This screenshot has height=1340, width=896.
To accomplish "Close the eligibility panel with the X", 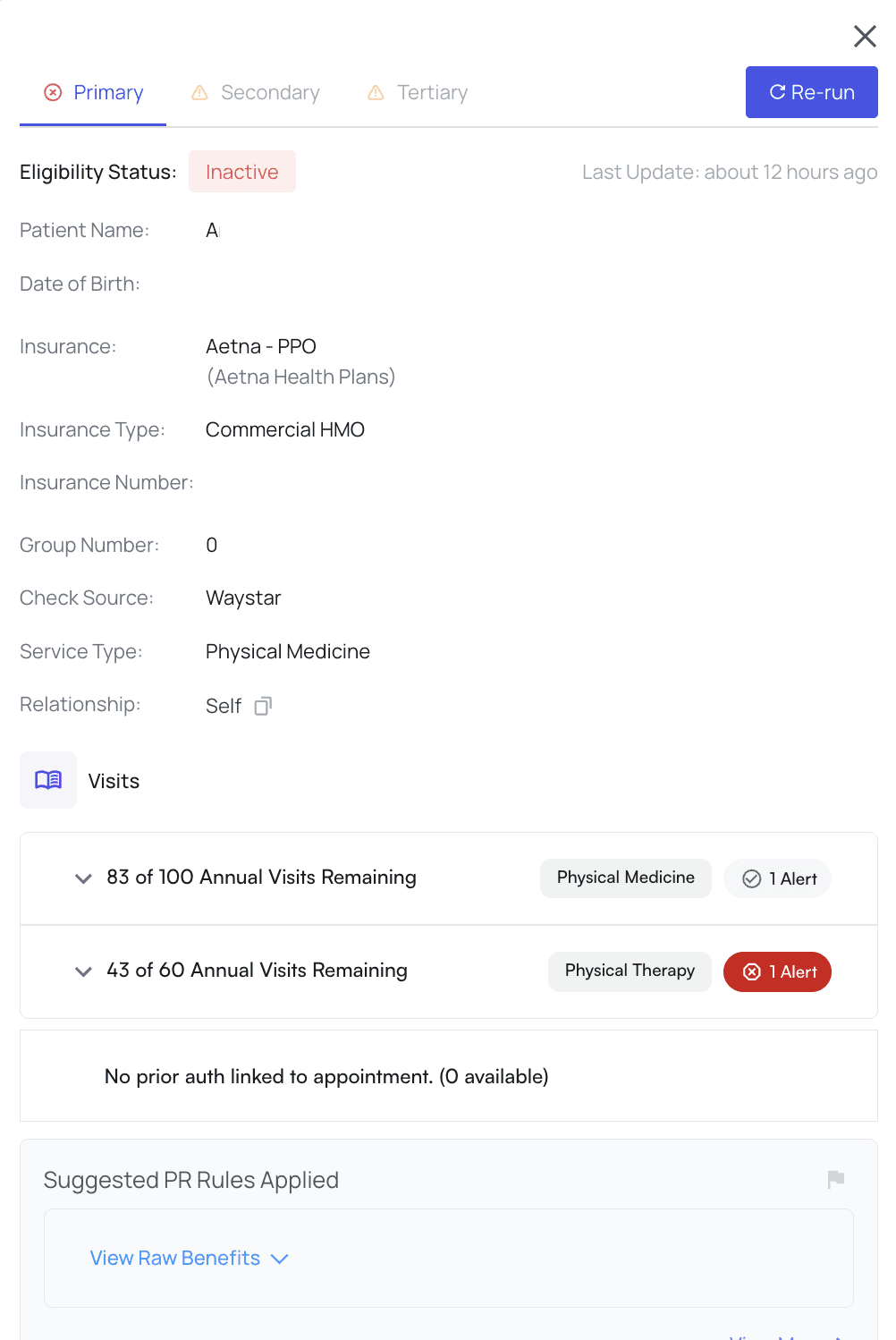I will [865, 36].
